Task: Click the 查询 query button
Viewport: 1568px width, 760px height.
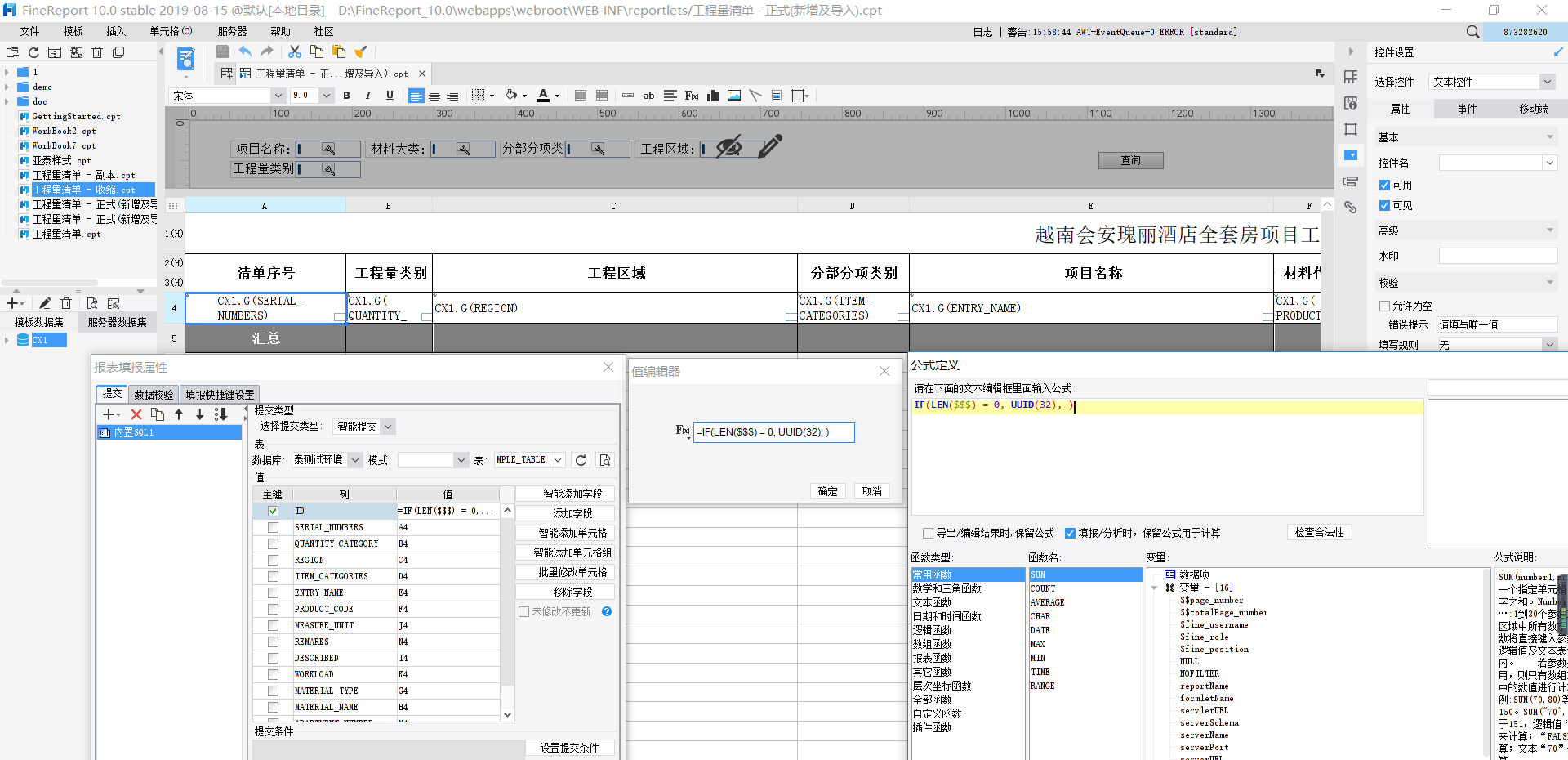Action: pos(1130,160)
